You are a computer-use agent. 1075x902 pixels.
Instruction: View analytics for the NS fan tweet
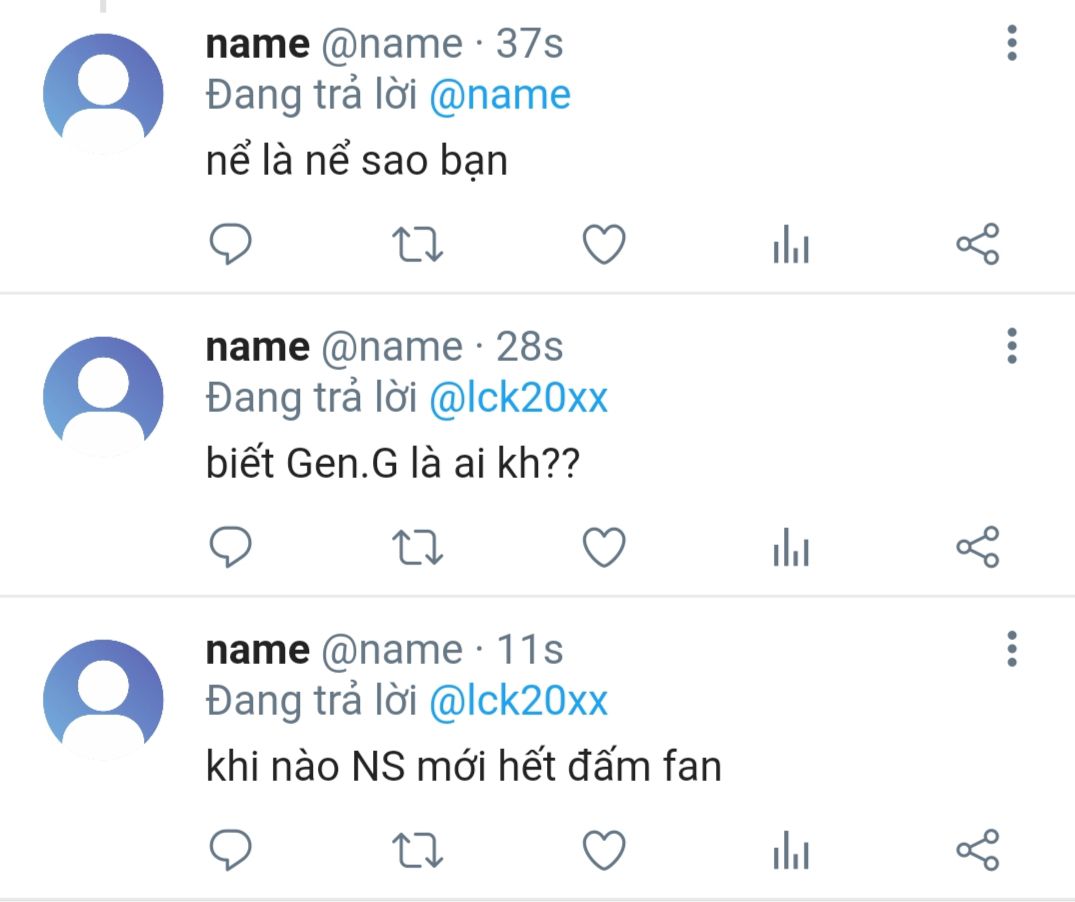(791, 851)
